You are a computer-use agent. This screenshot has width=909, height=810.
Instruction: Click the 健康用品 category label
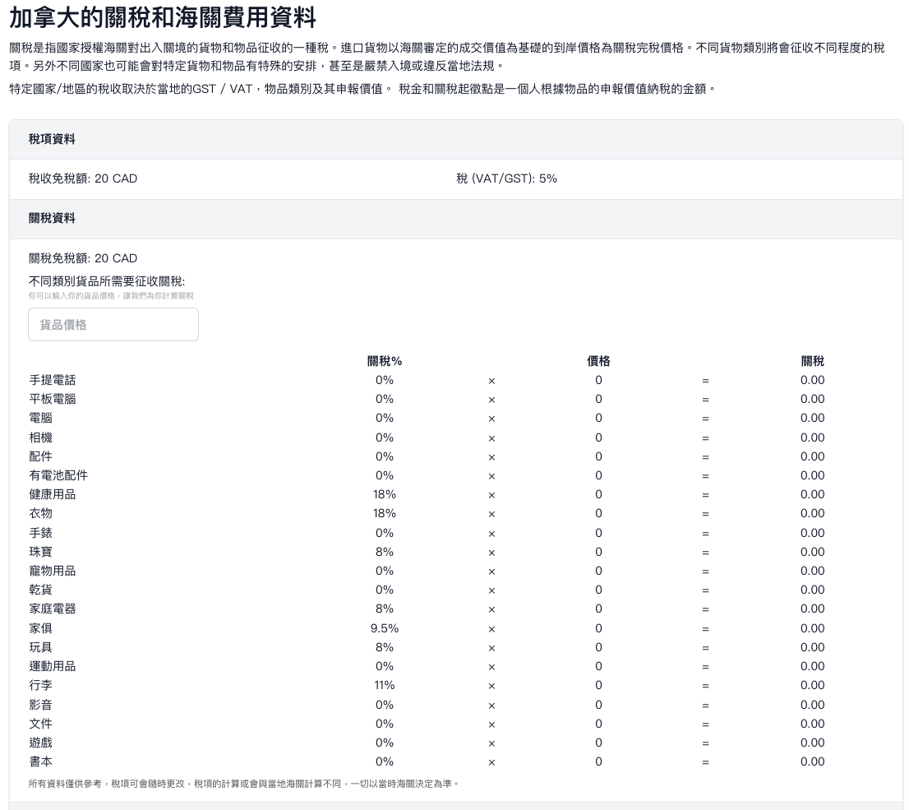click(52, 494)
